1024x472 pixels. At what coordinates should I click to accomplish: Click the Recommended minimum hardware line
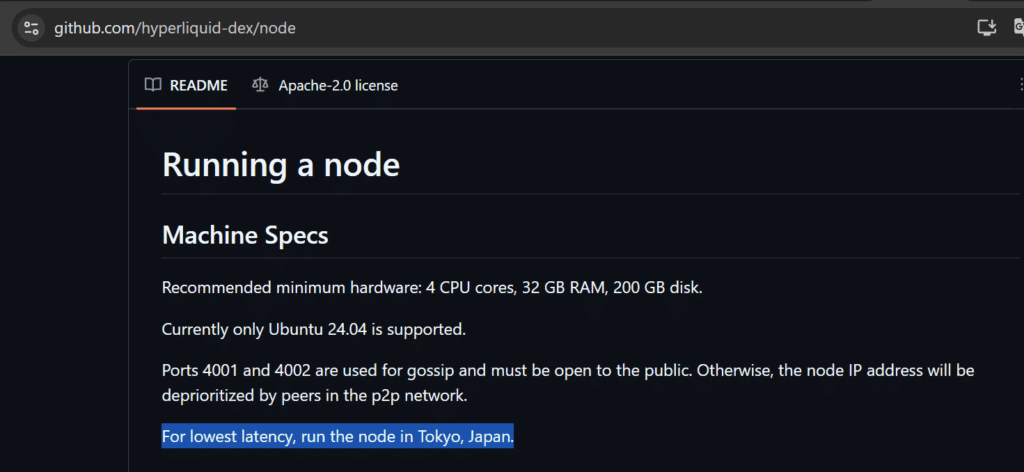click(432, 288)
